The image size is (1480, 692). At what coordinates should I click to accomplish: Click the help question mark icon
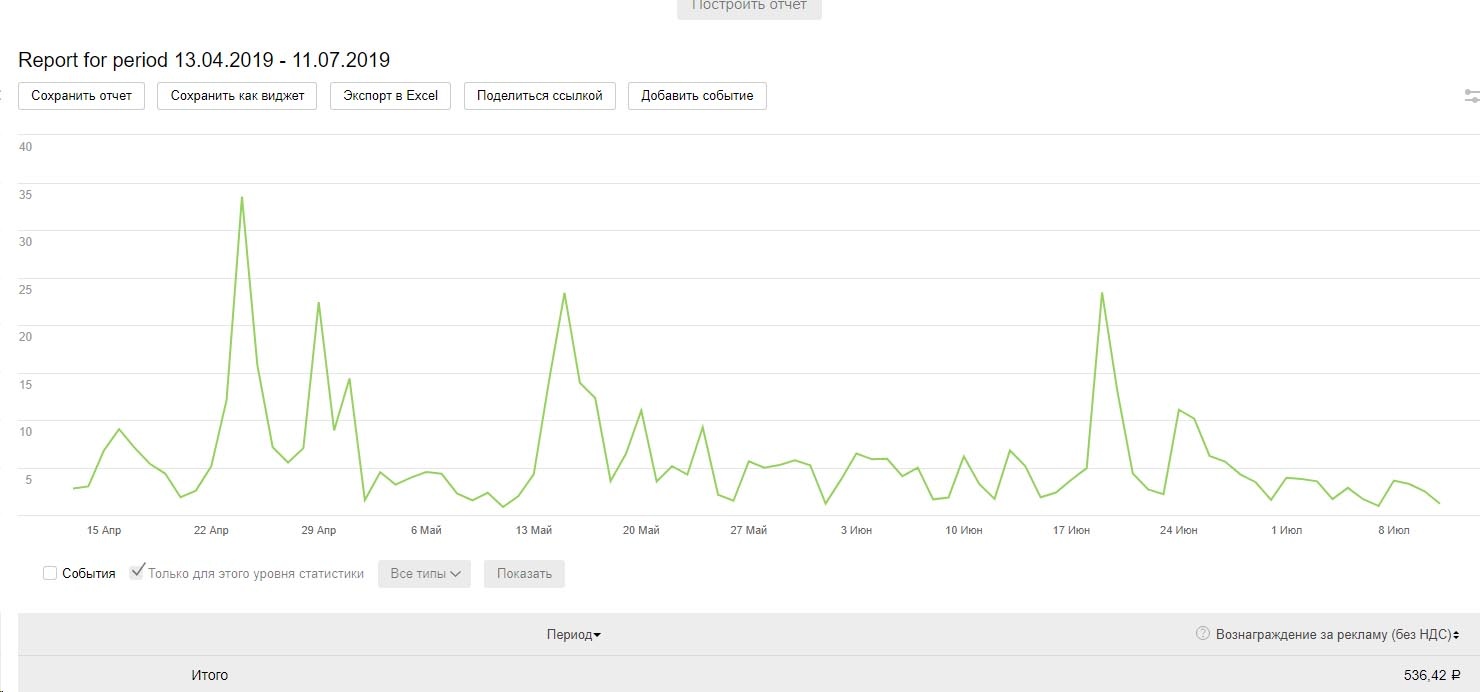(1203, 634)
